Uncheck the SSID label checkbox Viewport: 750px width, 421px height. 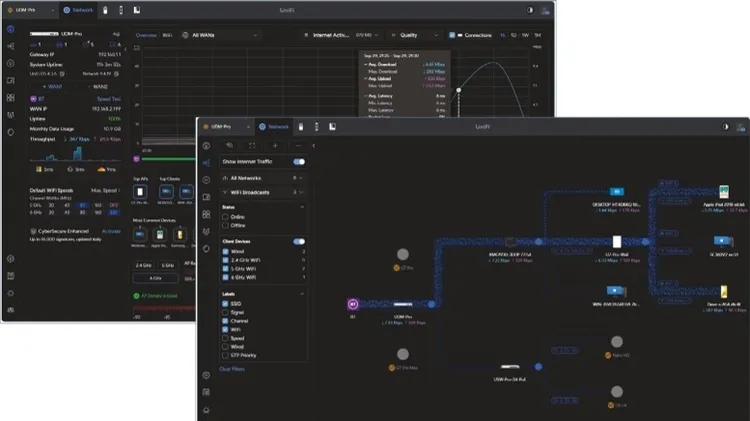click(225, 303)
